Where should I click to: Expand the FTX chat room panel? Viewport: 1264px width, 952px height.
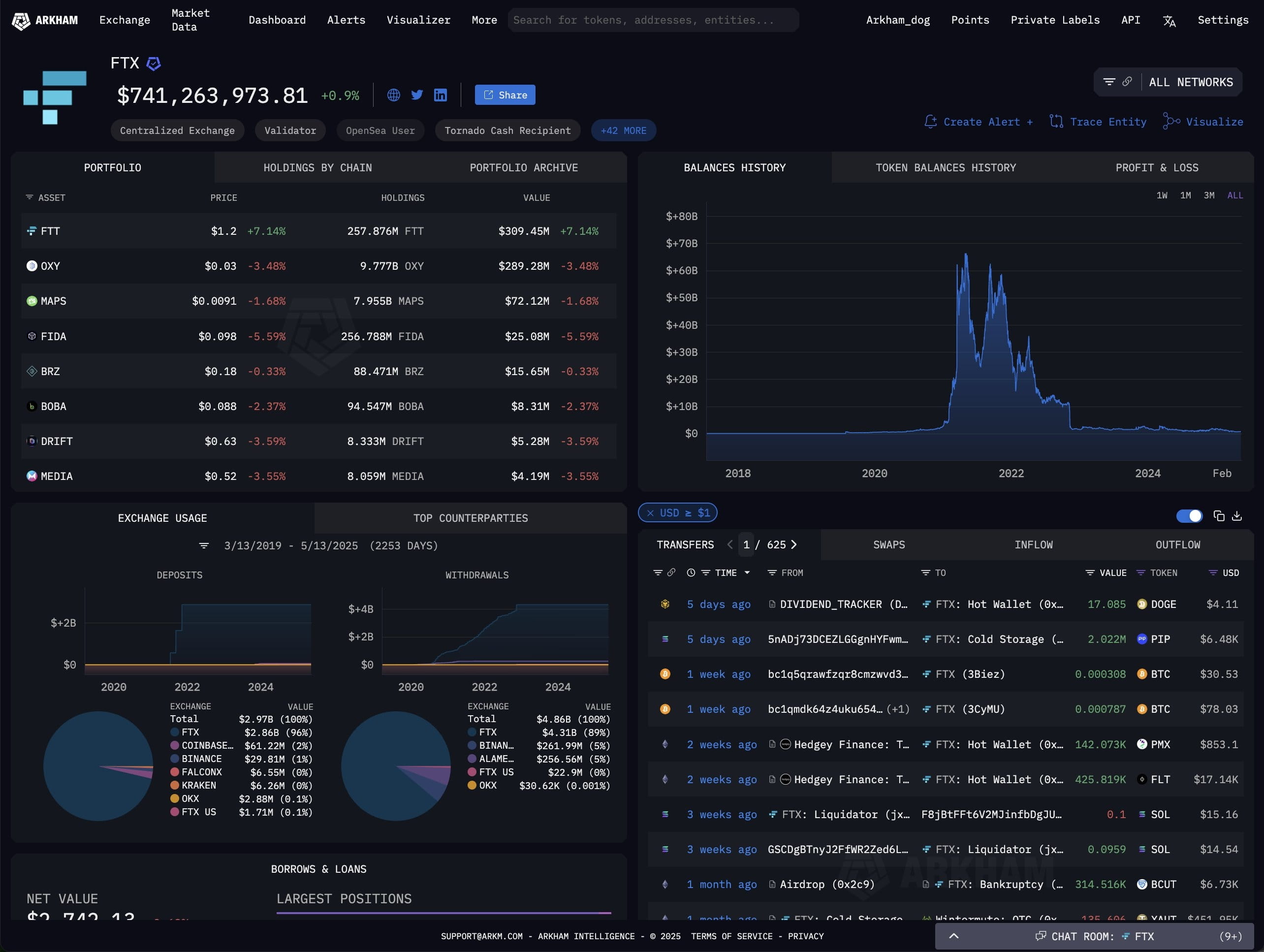[954, 936]
